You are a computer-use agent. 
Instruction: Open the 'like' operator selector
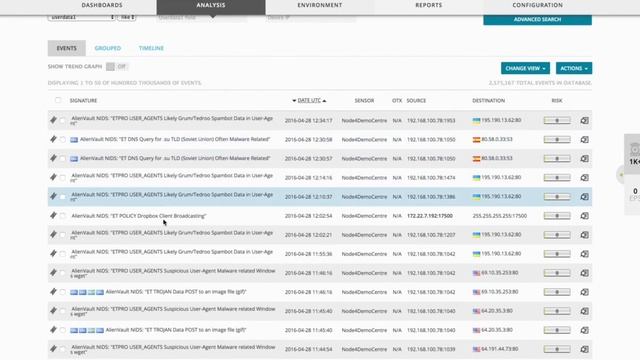pos(127,18)
